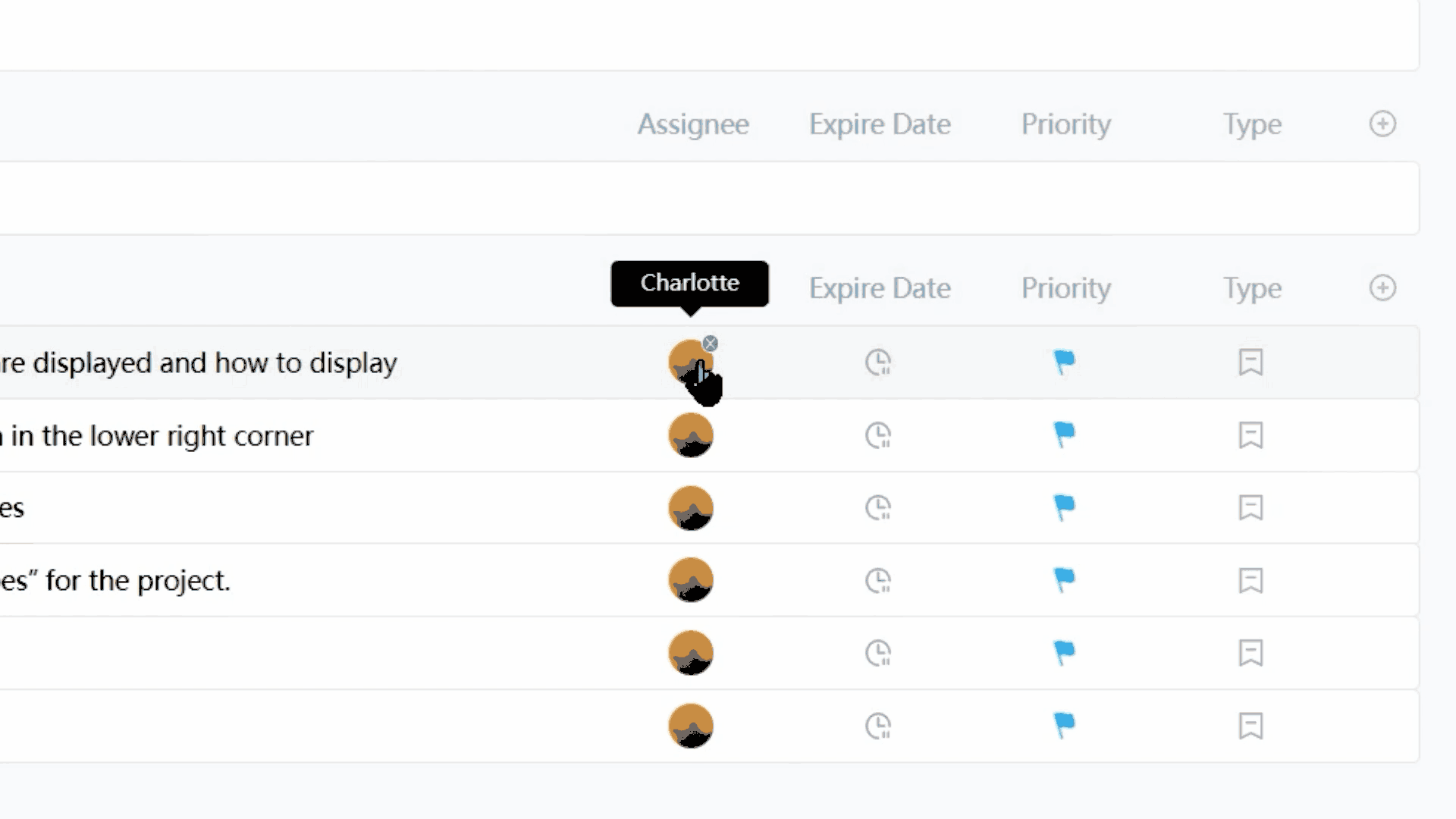Click priority flag icon on last row
The width and height of the screenshot is (1456, 819).
pyautogui.click(x=1064, y=724)
